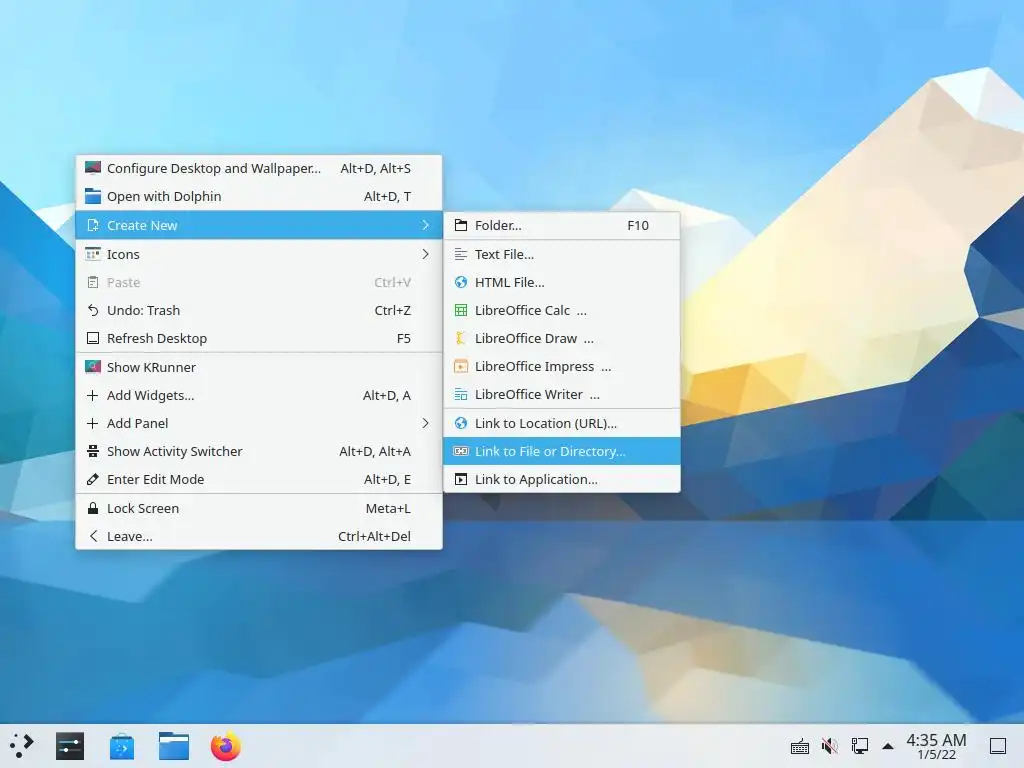Expand the hidden system tray icons arrow

pyautogui.click(x=888, y=746)
